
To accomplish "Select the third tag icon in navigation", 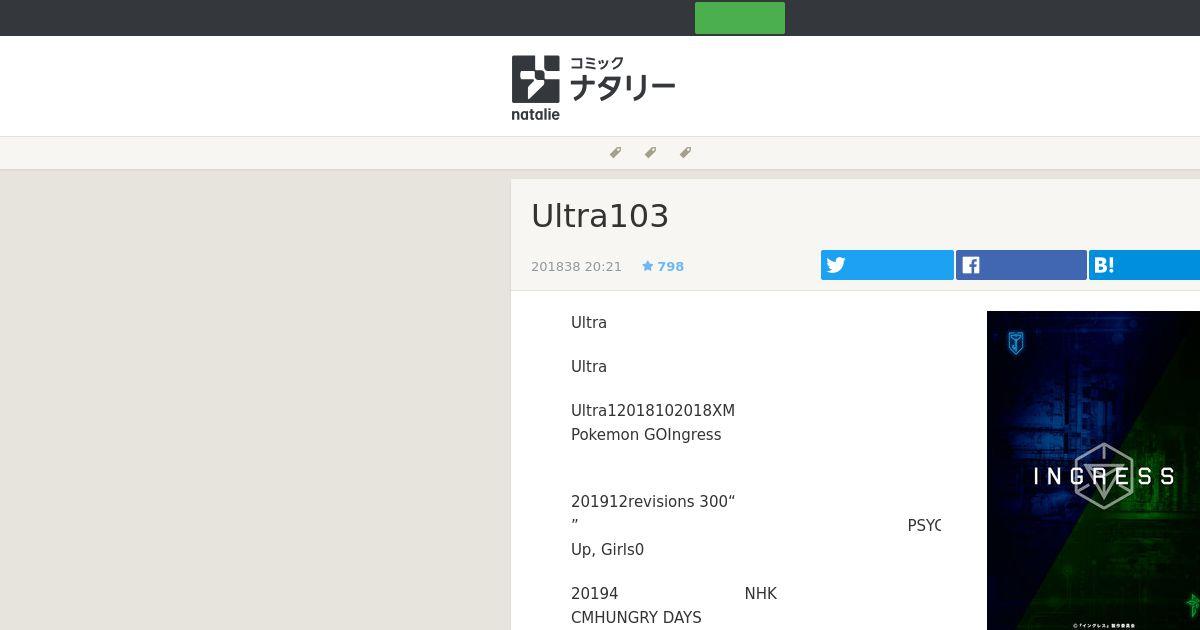I will (685, 152).
